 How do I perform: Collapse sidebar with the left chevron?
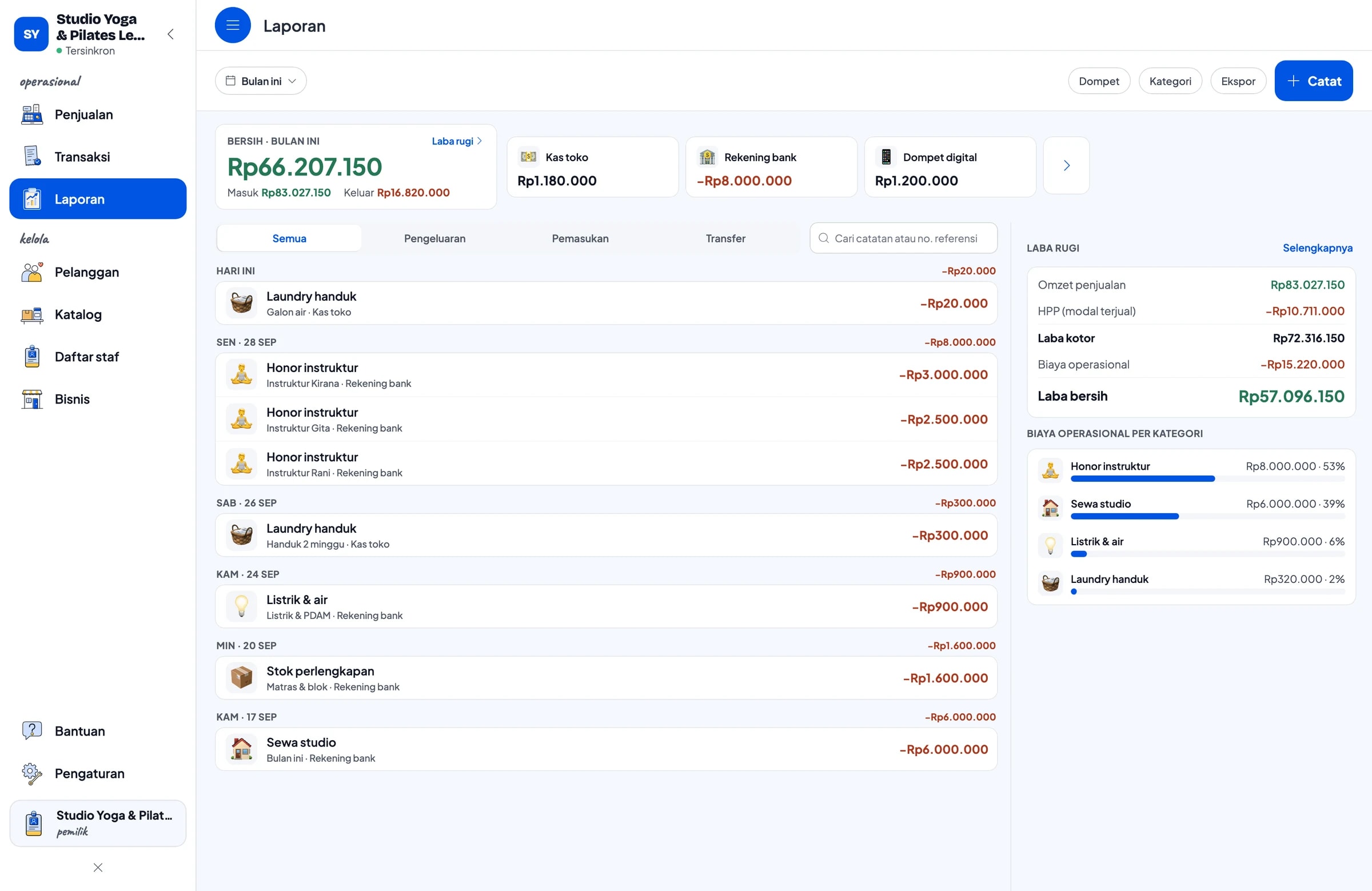coord(170,34)
